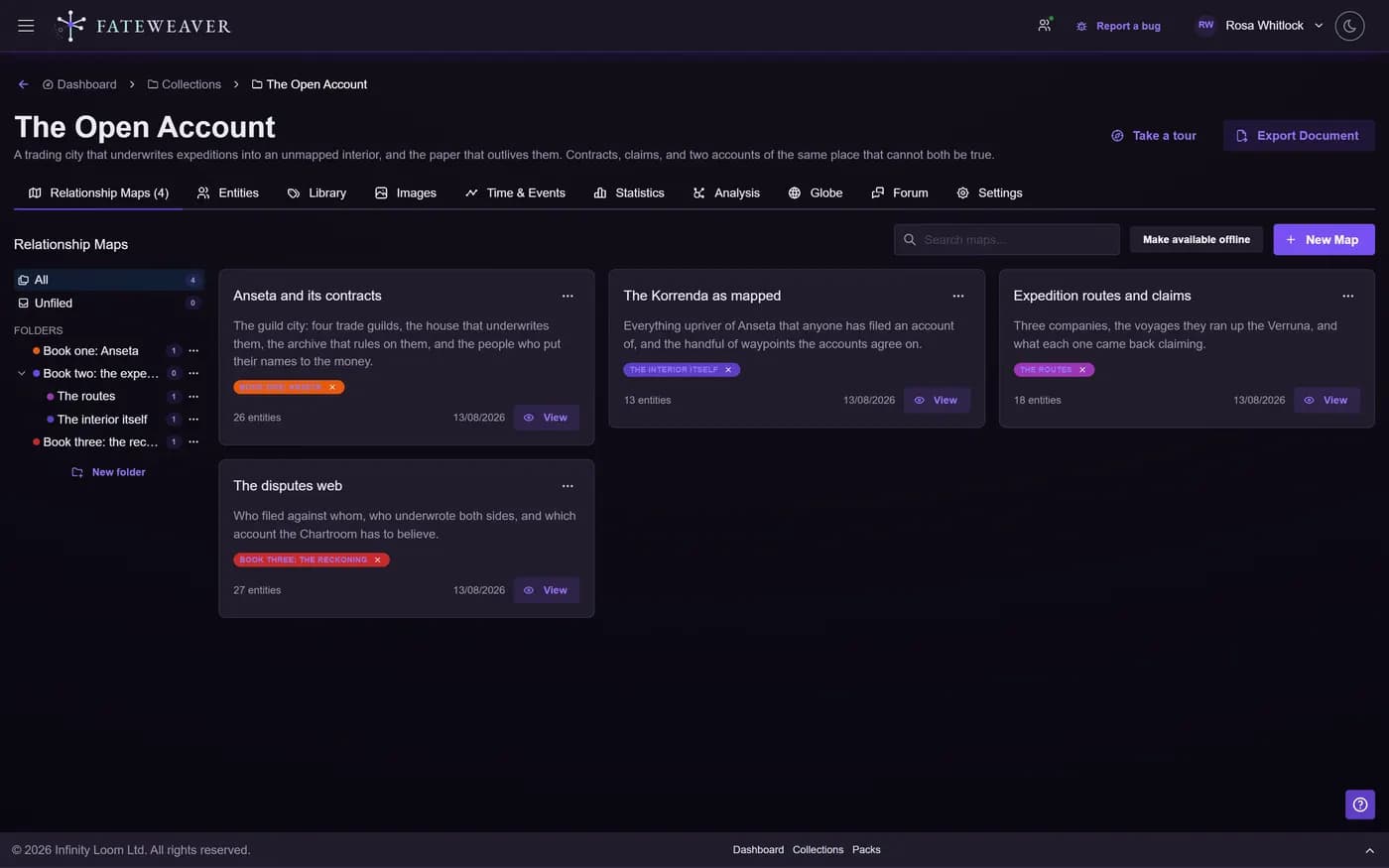The width and height of the screenshot is (1389, 868).
Task: Go to Collections in the breadcrumb
Action: pos(185,84)
